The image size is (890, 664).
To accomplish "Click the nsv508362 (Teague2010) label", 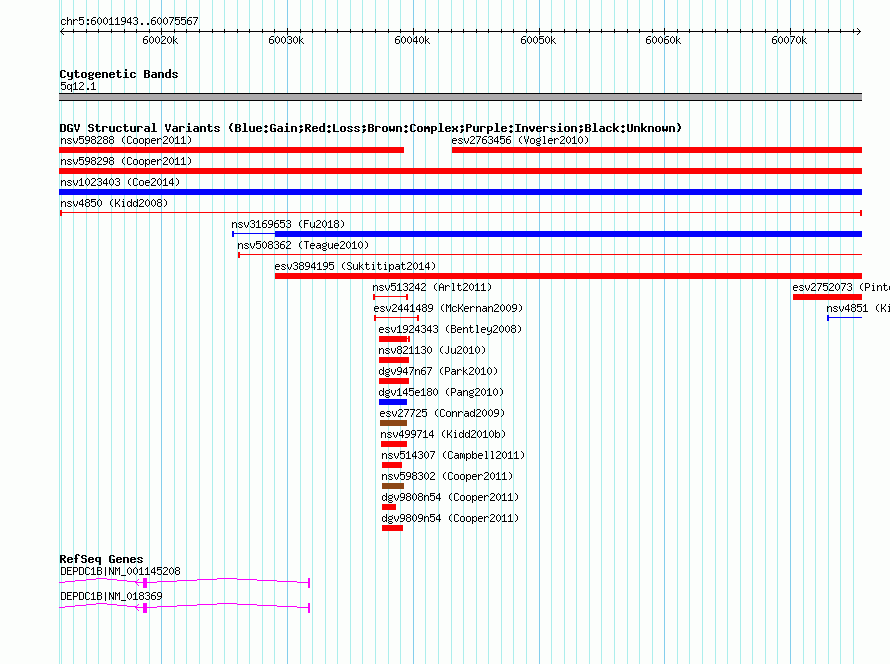I will [303, 245].
